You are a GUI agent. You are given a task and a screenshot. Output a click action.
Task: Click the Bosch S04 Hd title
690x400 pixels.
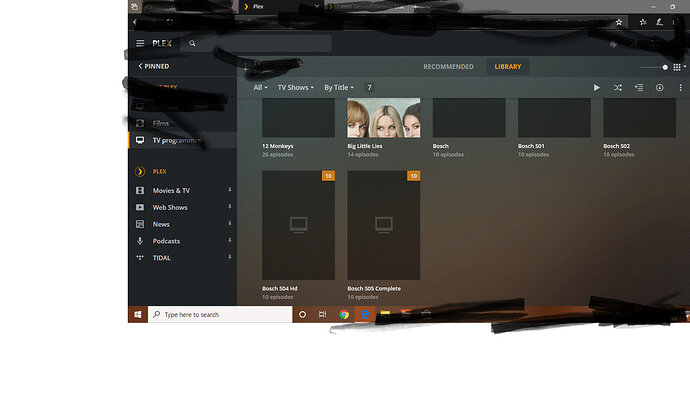[280, 289]
